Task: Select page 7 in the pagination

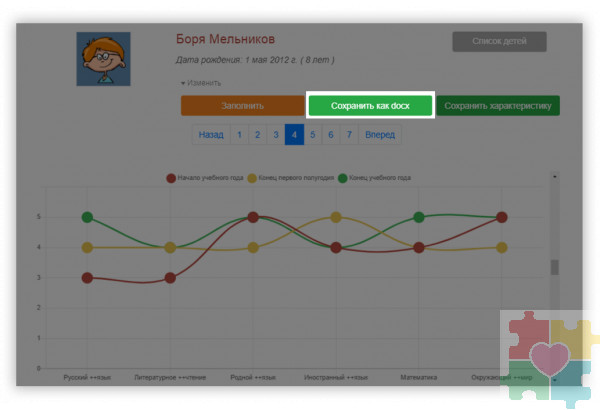Action: (348, 134)
